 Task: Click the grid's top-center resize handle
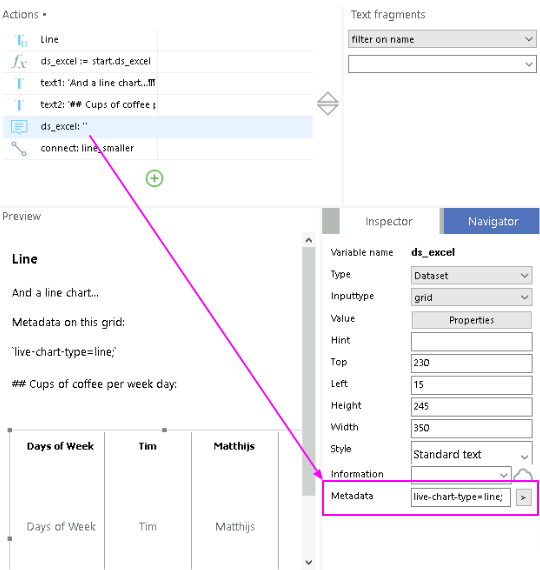click(164, 430)
